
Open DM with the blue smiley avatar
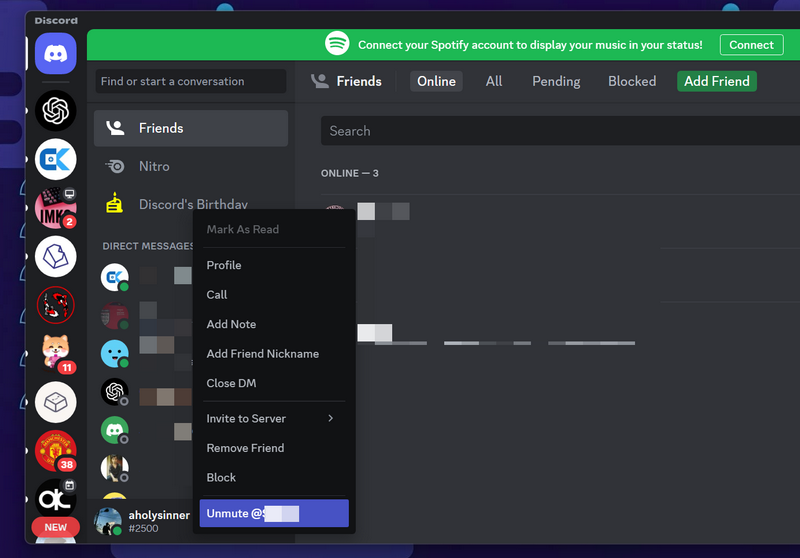click(x=115, y=353)
